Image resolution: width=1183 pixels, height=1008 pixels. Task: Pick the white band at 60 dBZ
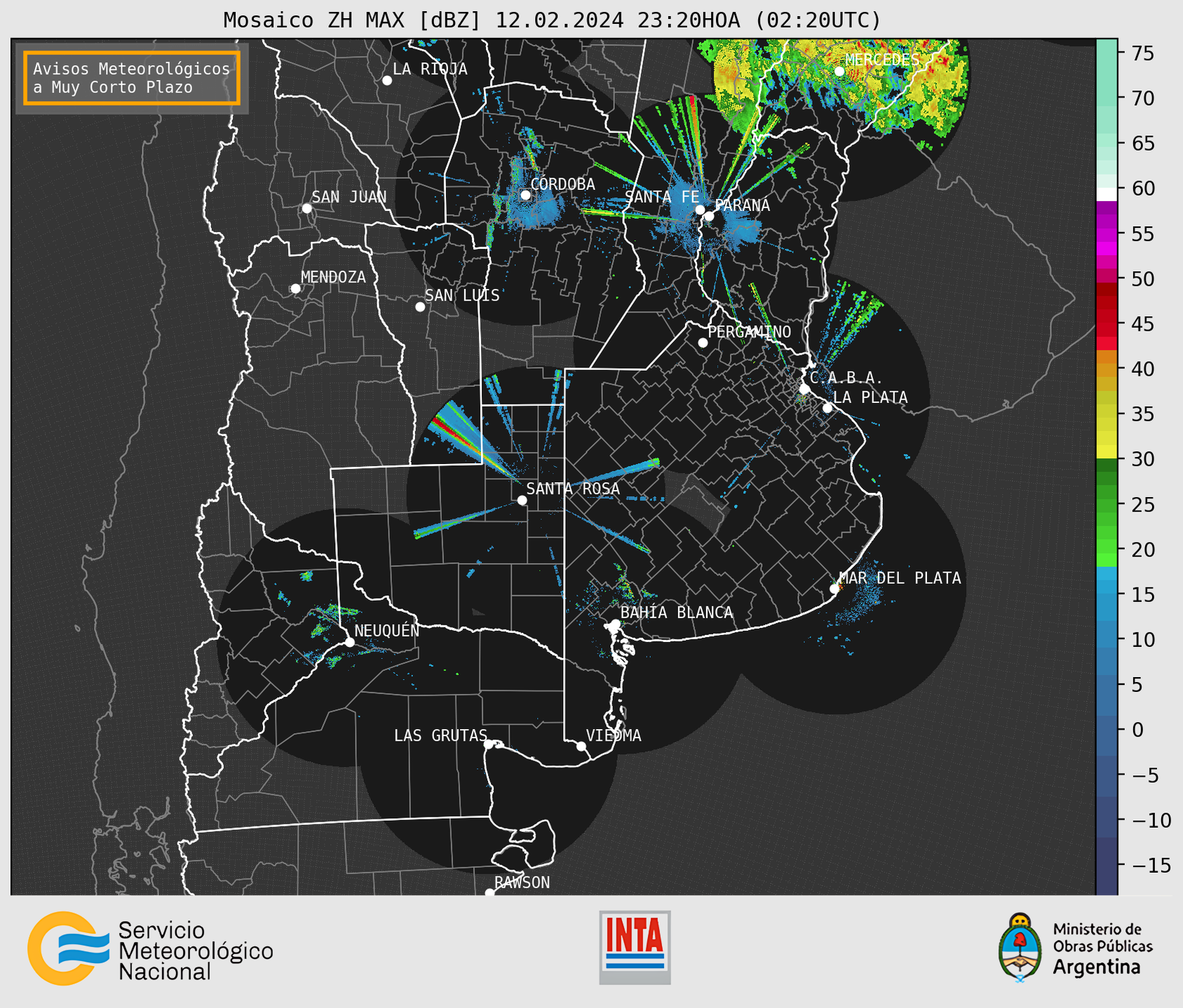tap(1107, 193)
